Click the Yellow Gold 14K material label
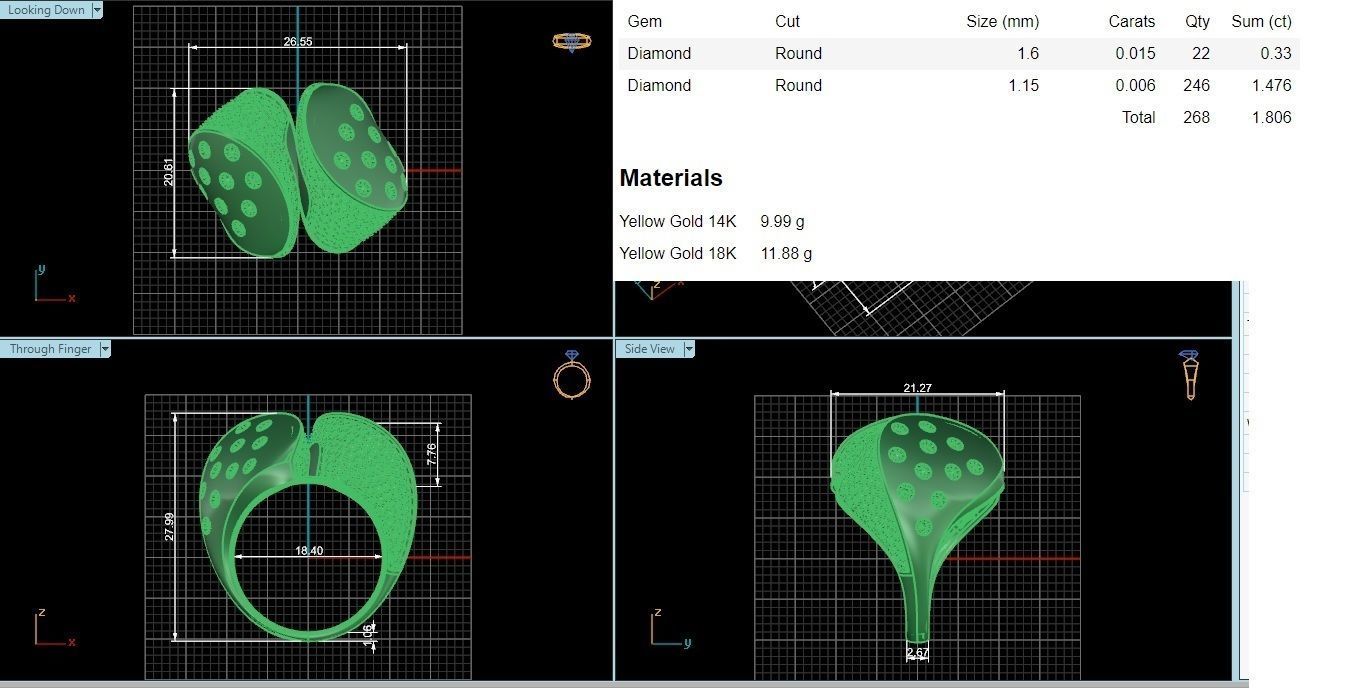 [678, 221]
